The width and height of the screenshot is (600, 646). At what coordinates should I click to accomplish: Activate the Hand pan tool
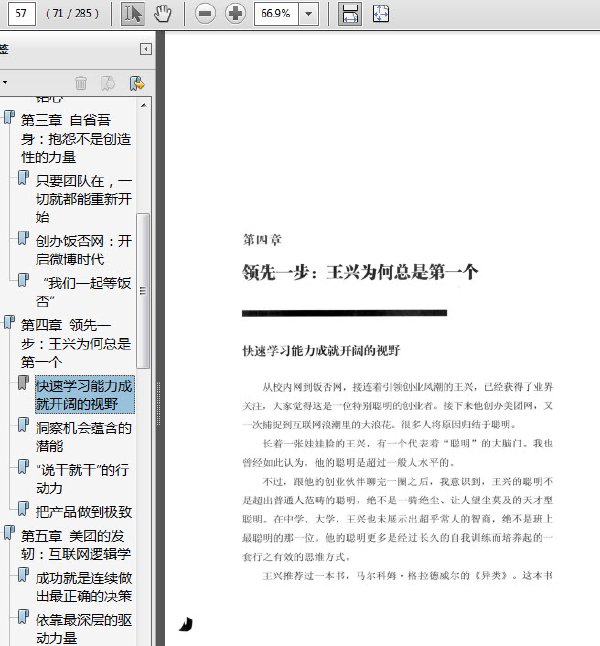[162, 14]
